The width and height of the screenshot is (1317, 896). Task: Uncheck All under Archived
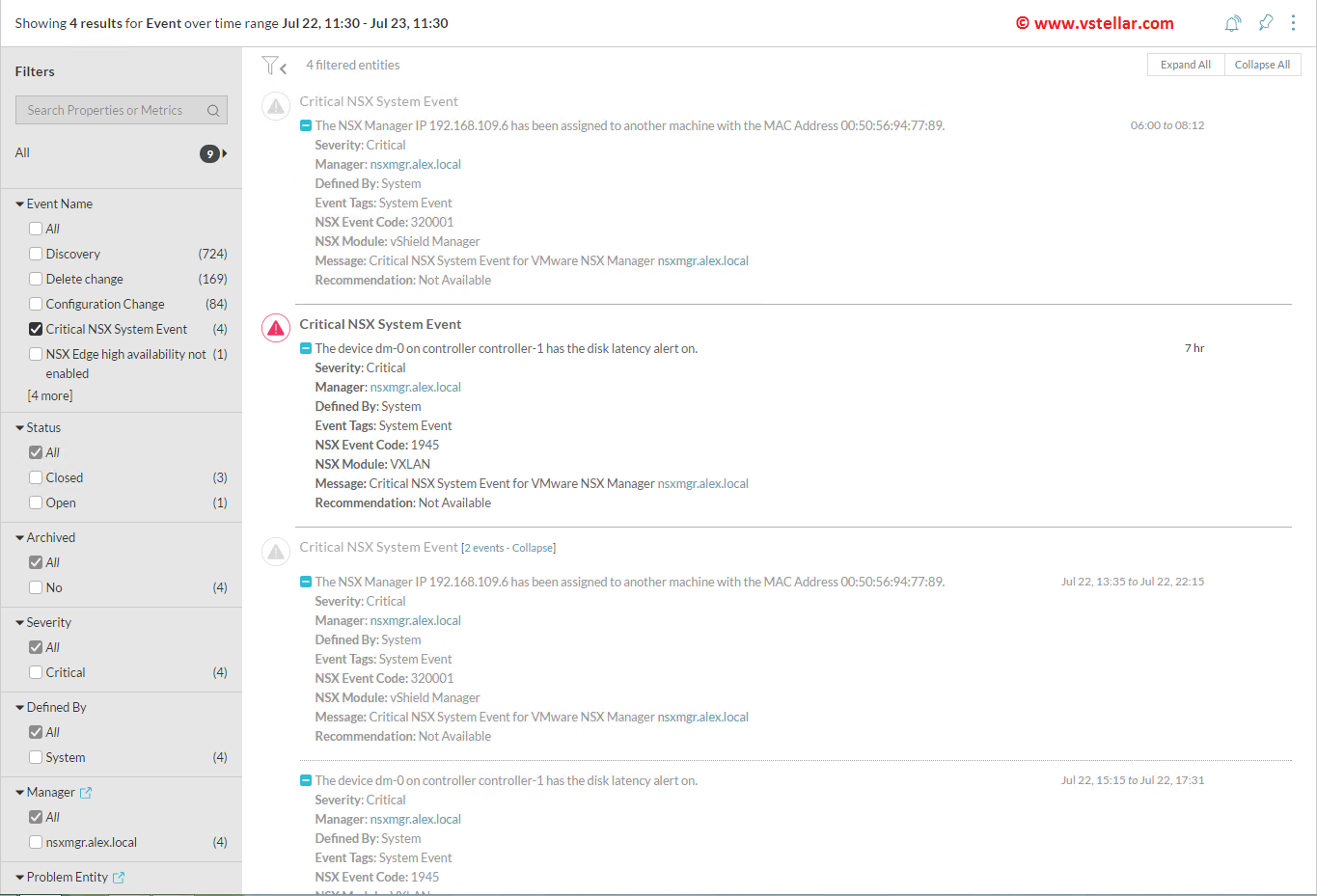(36, 562)
